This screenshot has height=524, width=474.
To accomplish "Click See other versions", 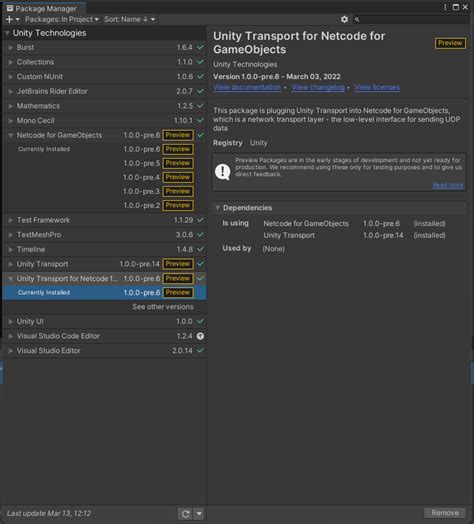I will tap(163, 307).
